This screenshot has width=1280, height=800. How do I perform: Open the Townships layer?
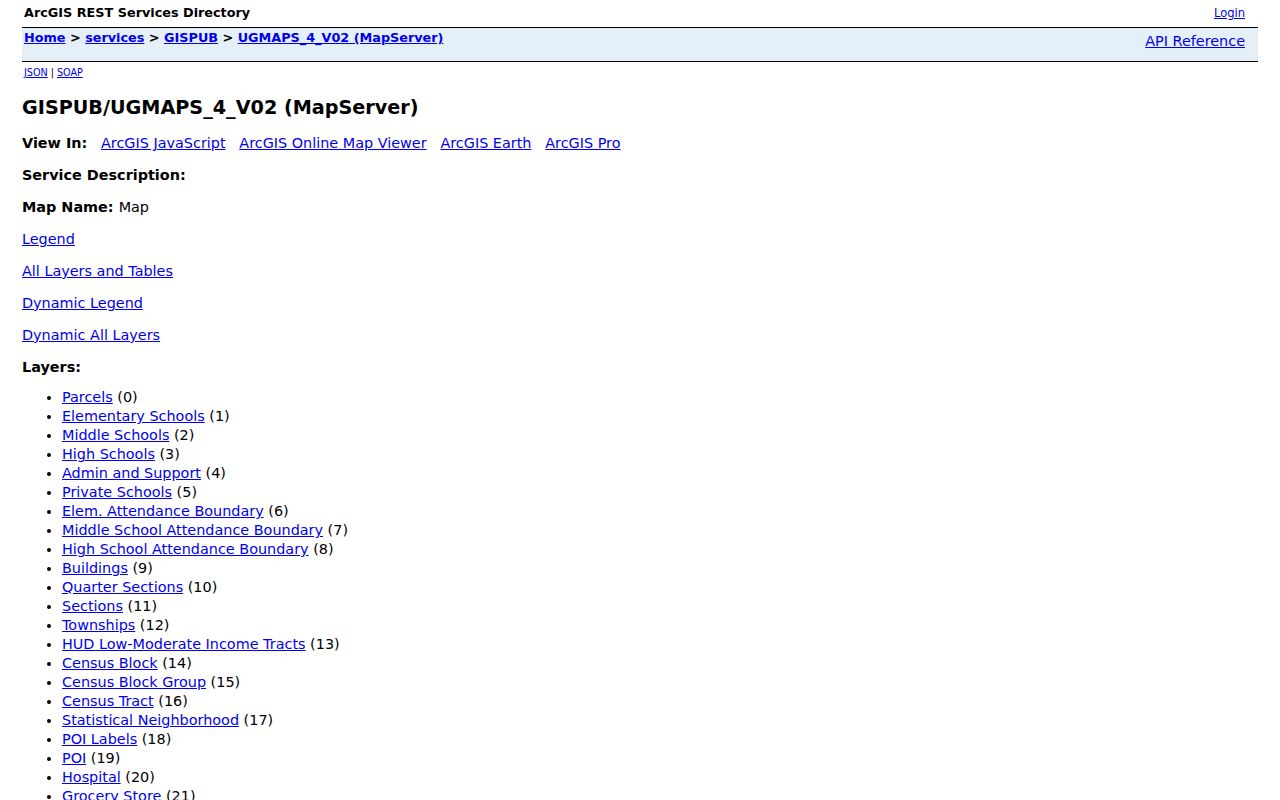98,625
